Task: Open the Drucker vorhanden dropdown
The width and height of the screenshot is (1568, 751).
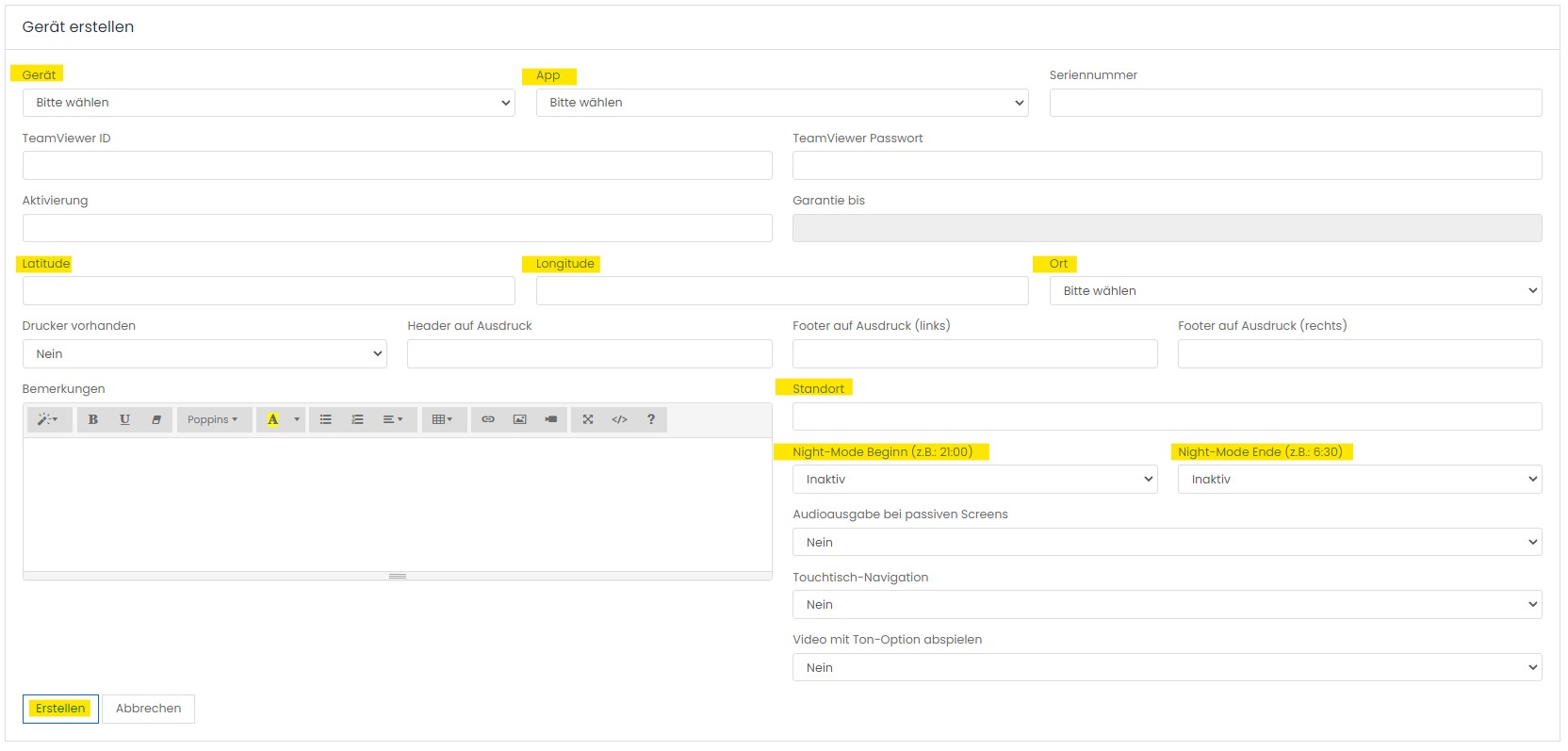Action: point(204,354)
